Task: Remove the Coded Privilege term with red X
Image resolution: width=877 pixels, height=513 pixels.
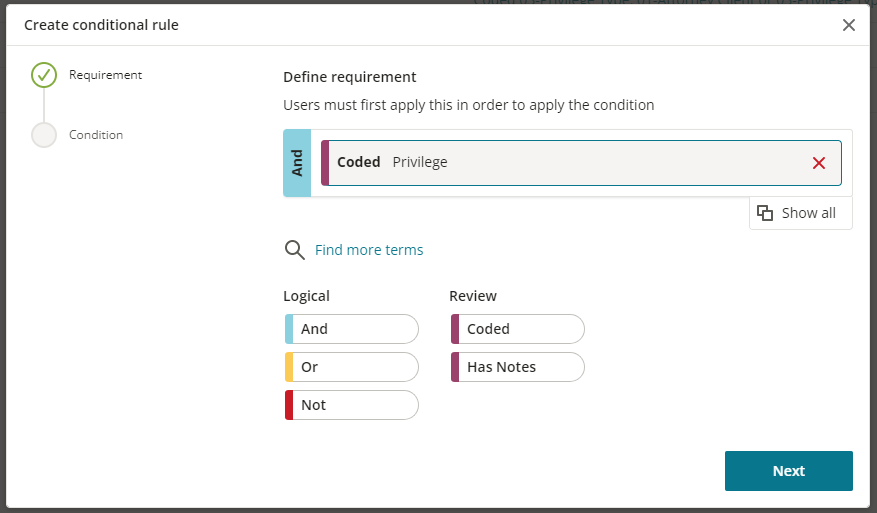Action: (818, 163)
